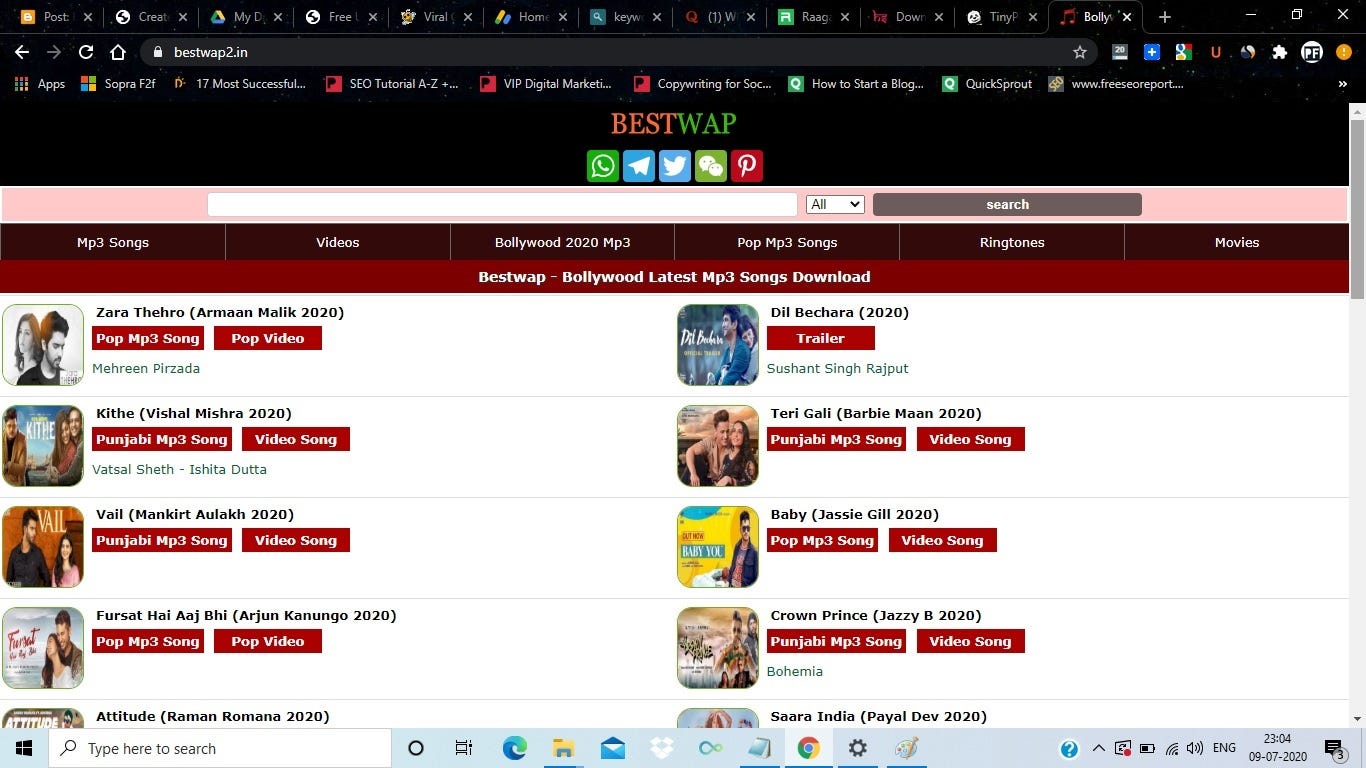The image size is (1366, 768).
Task: Open Fursat Hai Aaj Bhi Pop Video
Action: tap(268, 641)
